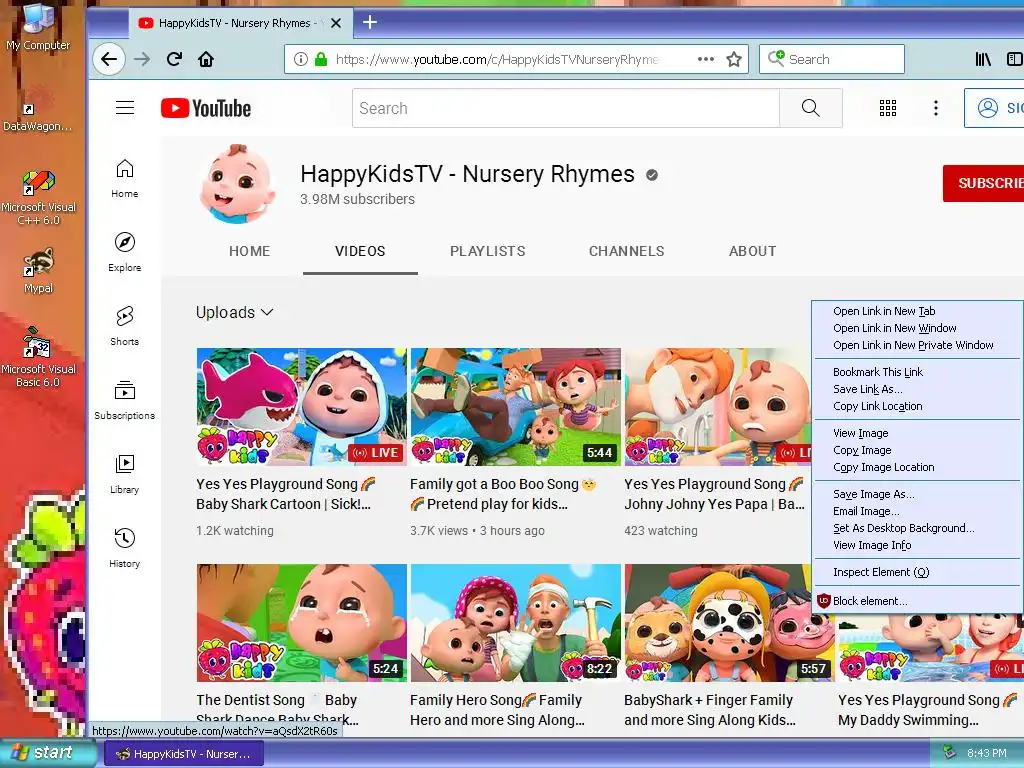Open YouTube settings three-dot menu
This screenshot has width=1024, height=768.
click(x=936, y=108)
